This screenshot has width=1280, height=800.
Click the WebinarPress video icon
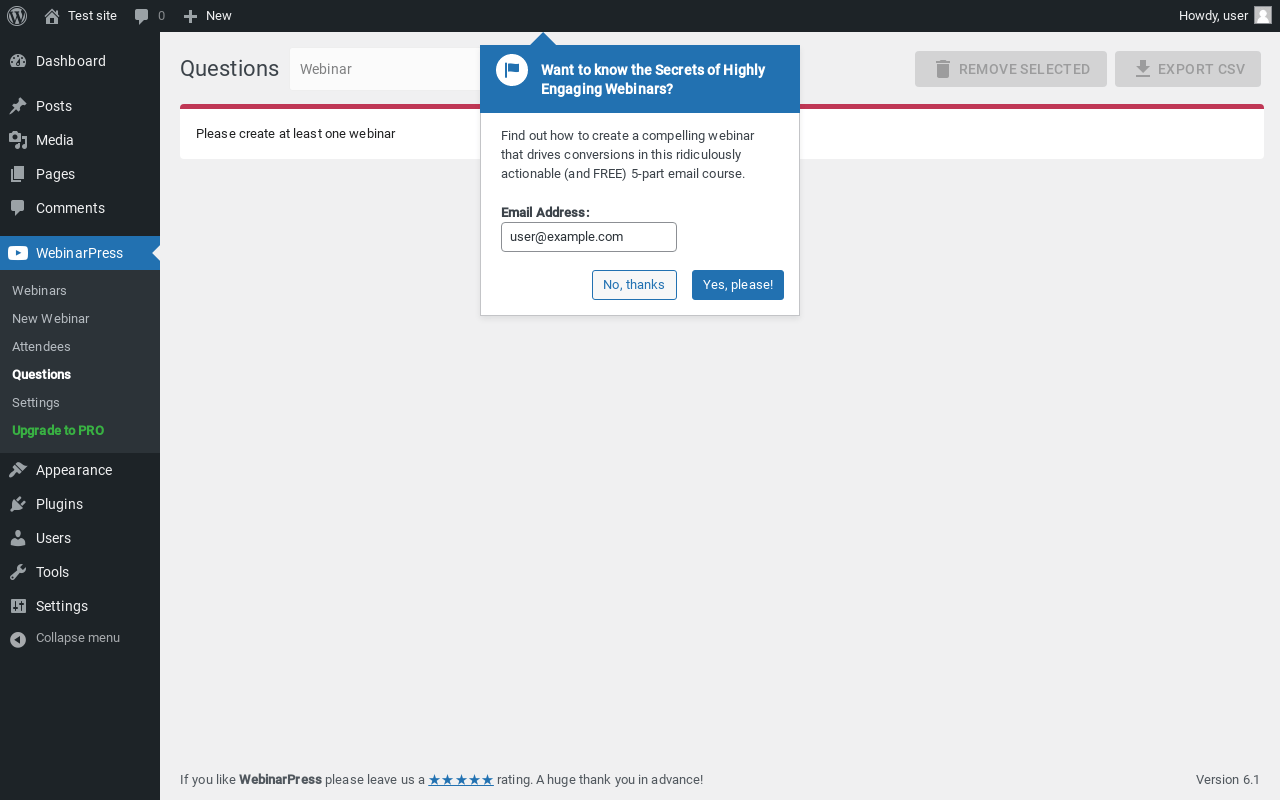pyautogui.click(x=18, y=253)
